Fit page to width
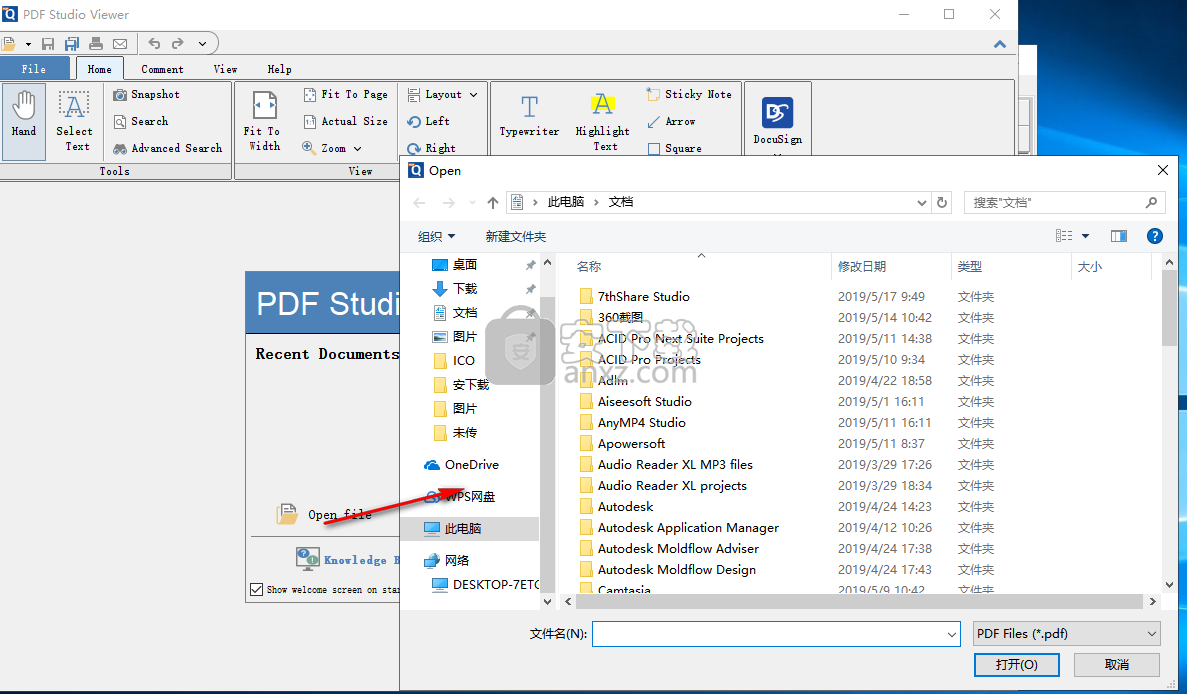1187x694 pixels. (264, 121)
